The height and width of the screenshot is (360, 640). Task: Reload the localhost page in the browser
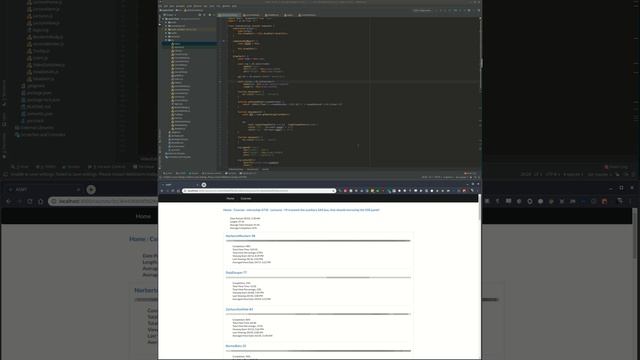point(173,191)
